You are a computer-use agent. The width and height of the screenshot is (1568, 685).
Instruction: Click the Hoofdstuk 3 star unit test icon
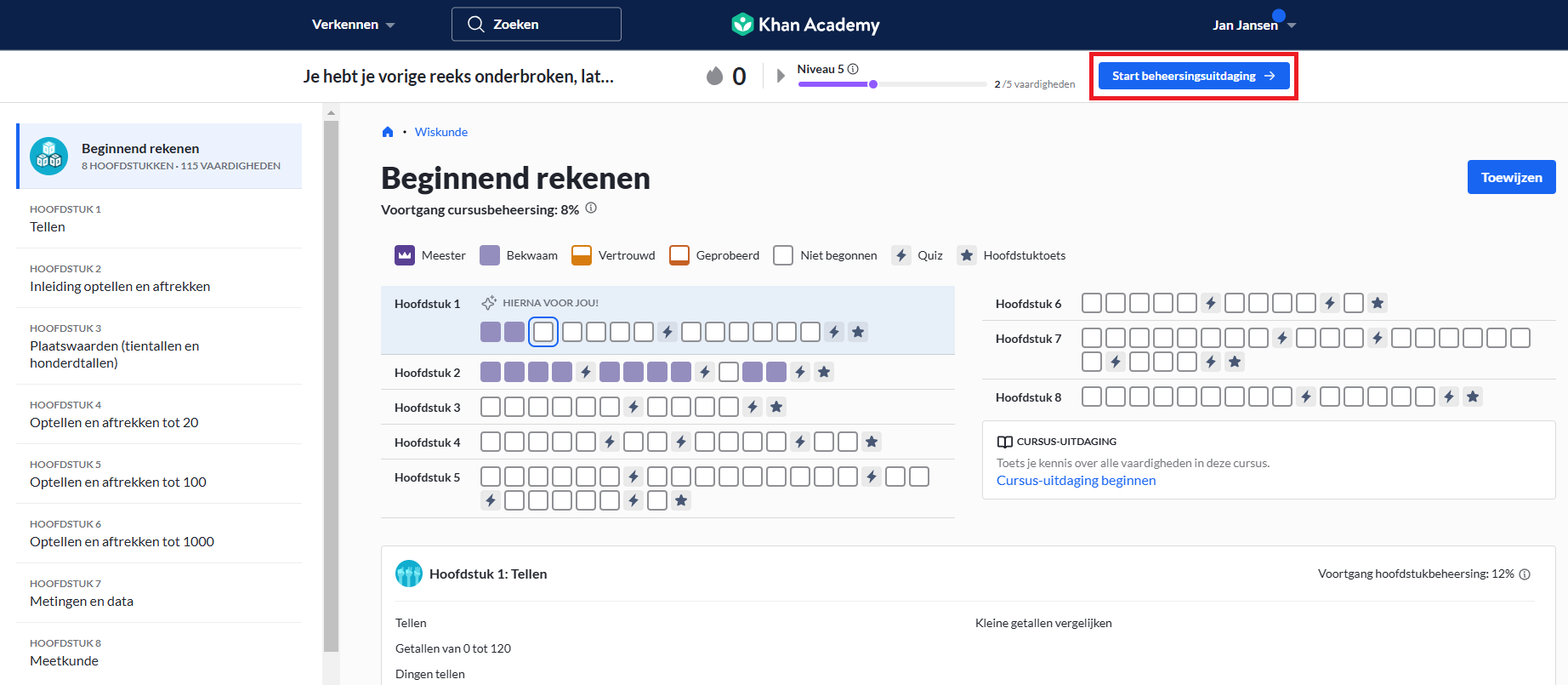776,407
